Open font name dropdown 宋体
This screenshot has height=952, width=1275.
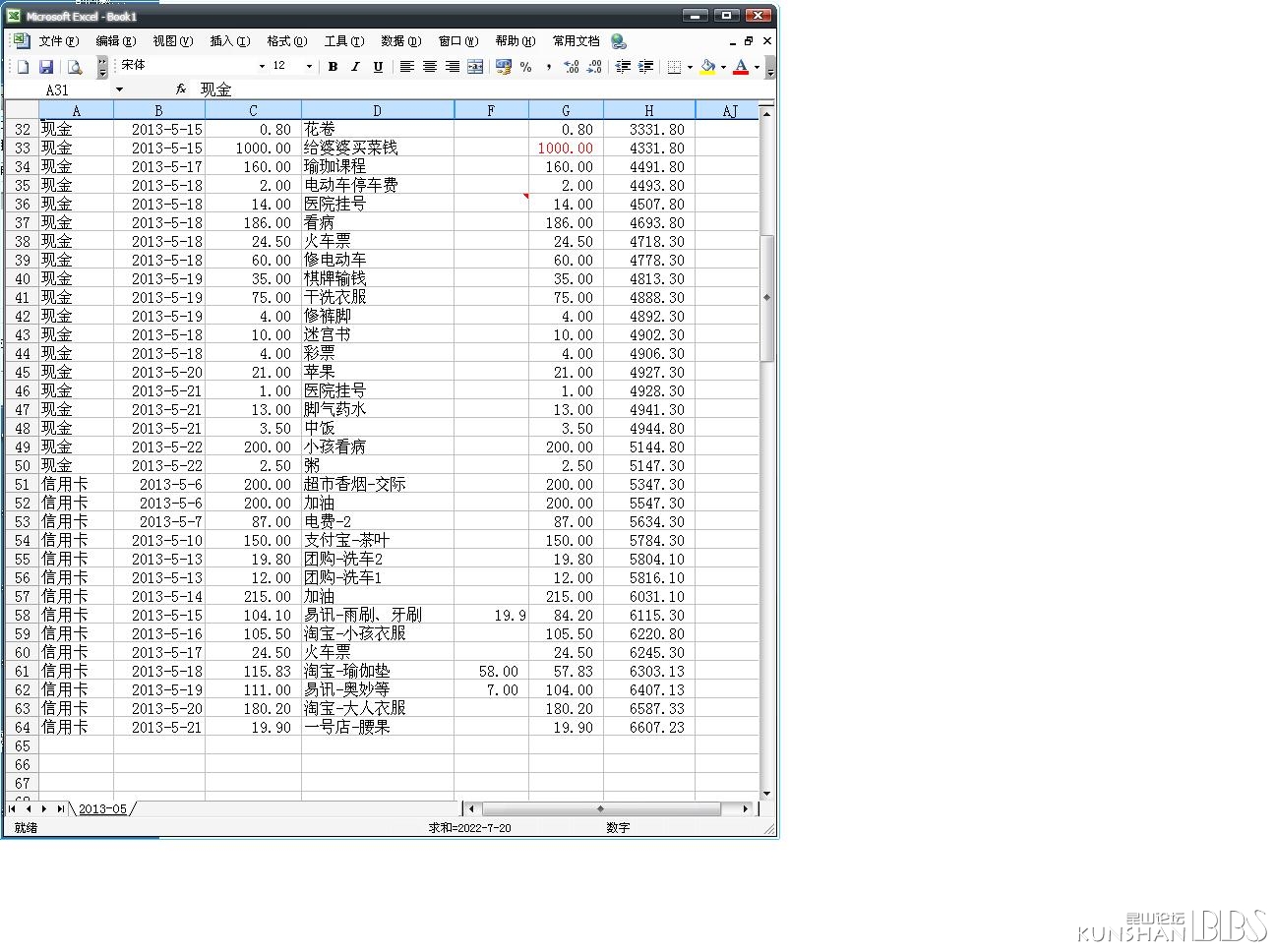(x=262, y=66)
